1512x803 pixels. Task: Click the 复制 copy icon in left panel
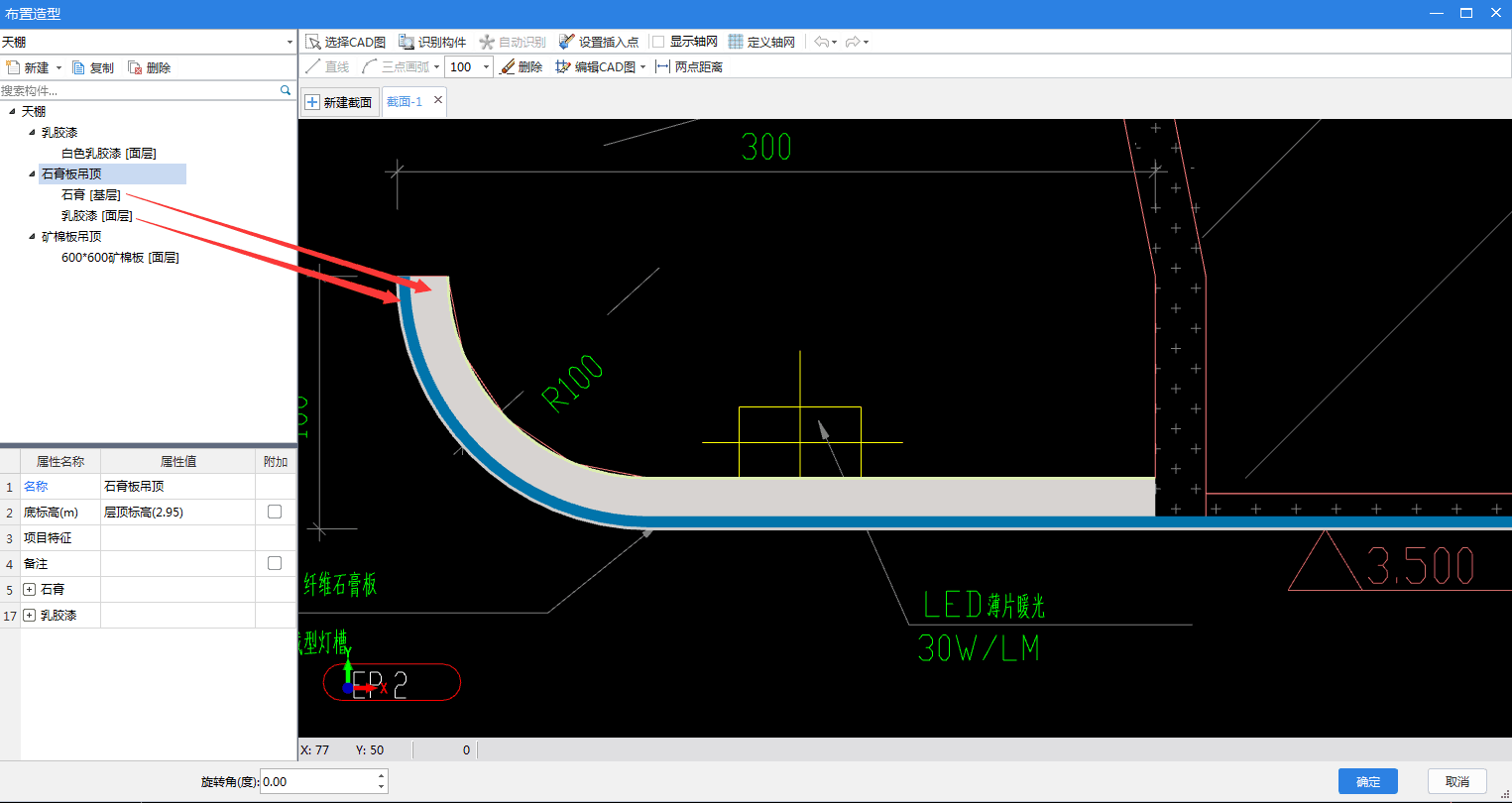tap(79, 67)
